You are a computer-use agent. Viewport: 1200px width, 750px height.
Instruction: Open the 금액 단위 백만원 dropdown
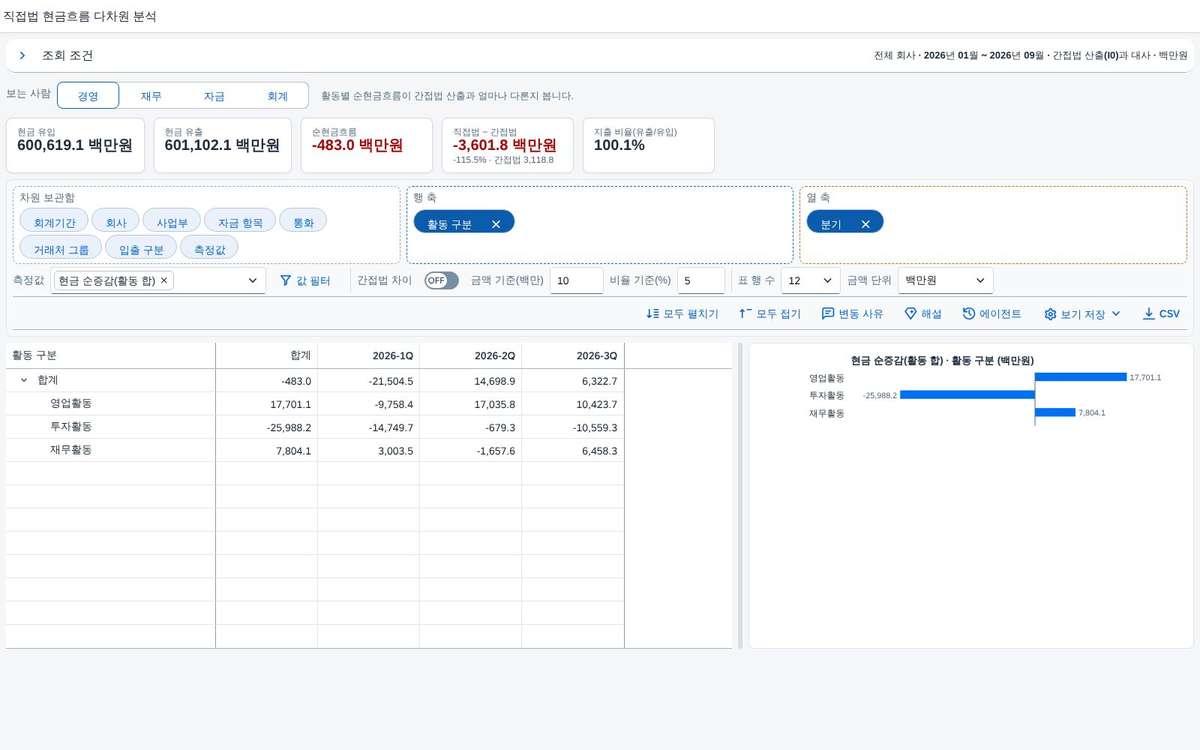[x=946, y=281]
